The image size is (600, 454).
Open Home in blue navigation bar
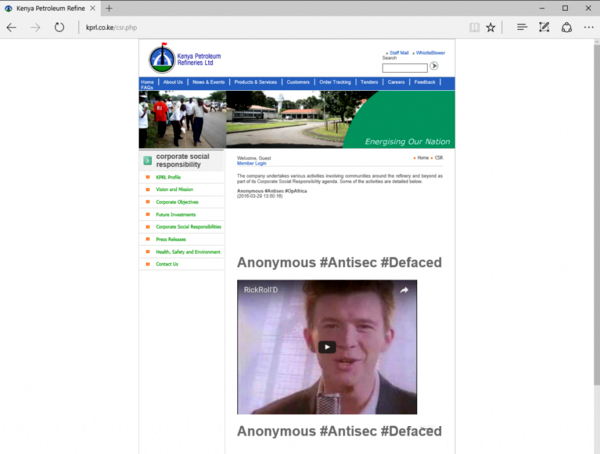[147, 82]
